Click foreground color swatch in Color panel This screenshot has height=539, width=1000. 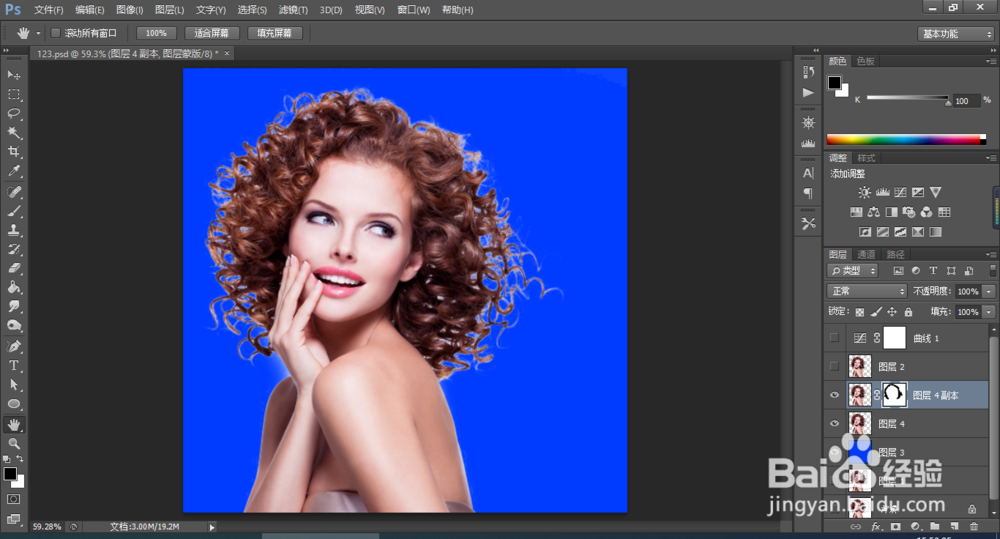click(834, 82)
